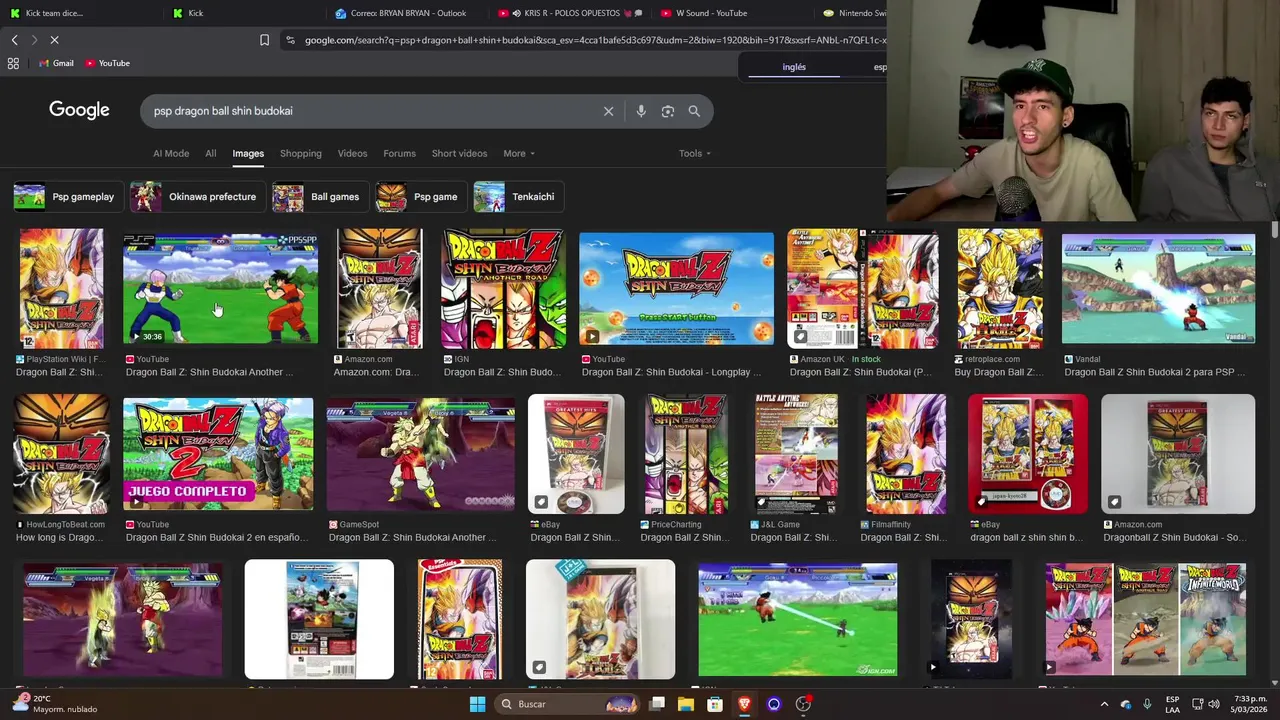Open the J&L Game back cover result

(796, 453)
